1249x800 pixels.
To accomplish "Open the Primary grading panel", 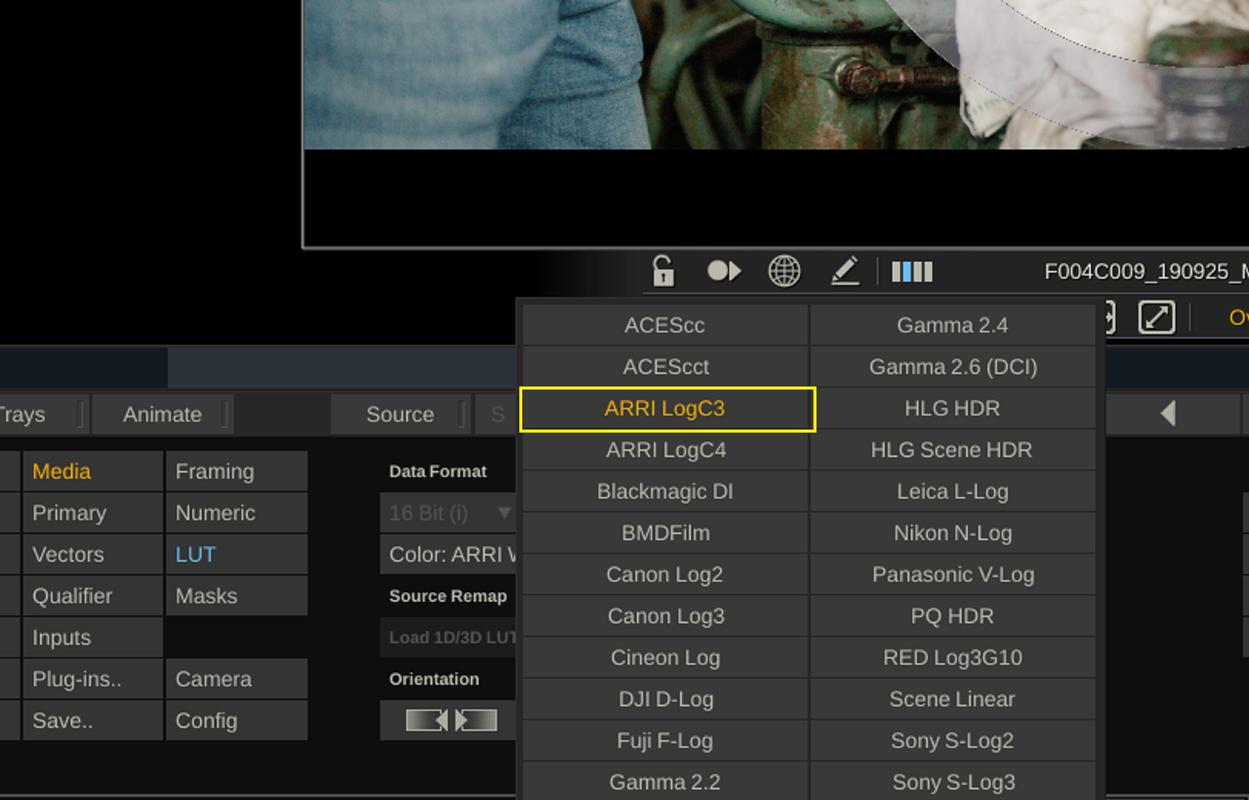I will (x=92, y=513).
